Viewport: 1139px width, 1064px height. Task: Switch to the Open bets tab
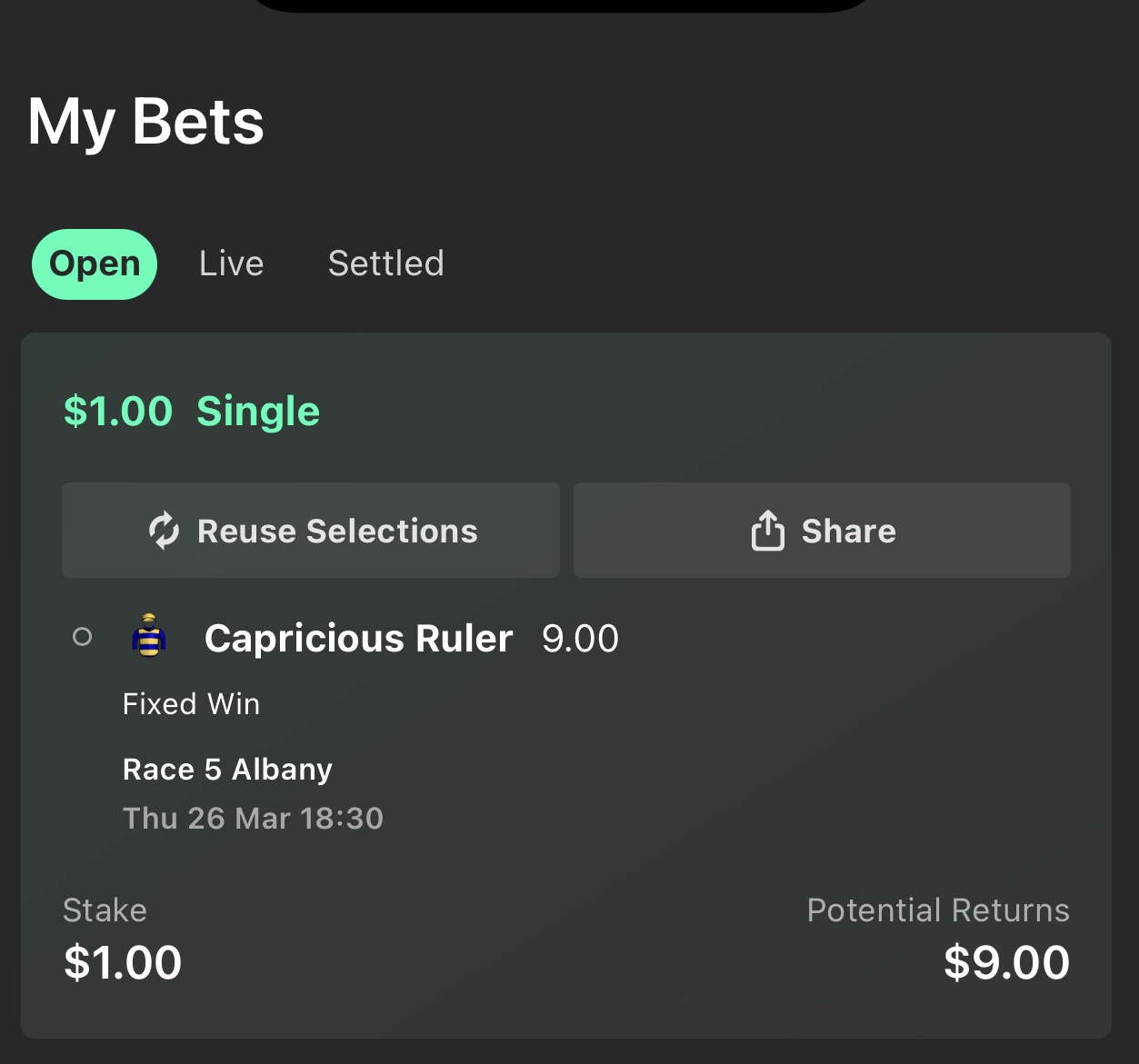pyautogui.click(x=95, y=264)
